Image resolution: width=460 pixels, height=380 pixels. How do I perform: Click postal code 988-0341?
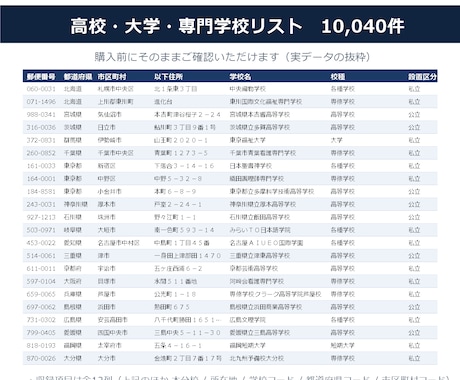(x=41, y=115)
